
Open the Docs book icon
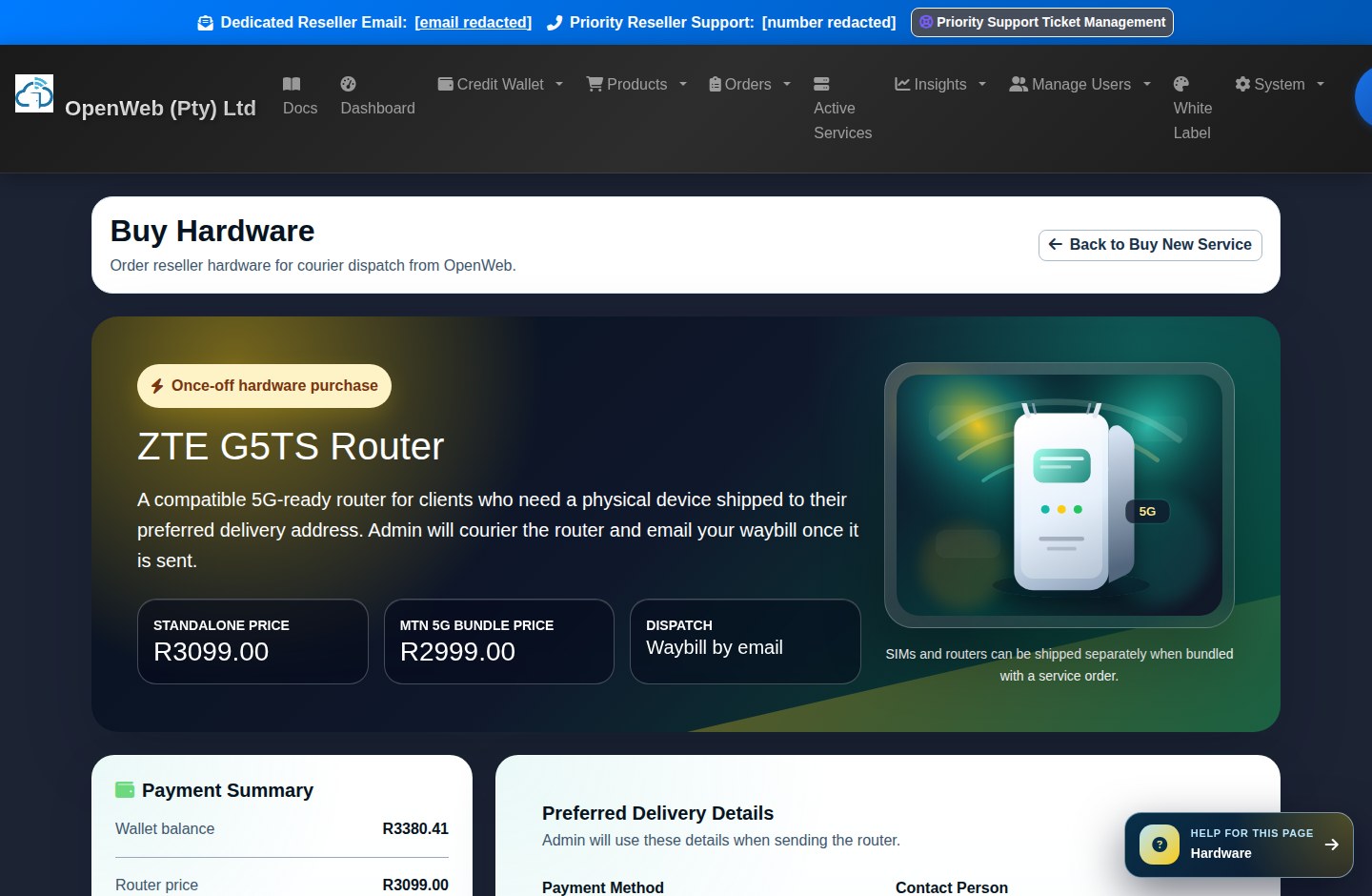tap(292, 84)
